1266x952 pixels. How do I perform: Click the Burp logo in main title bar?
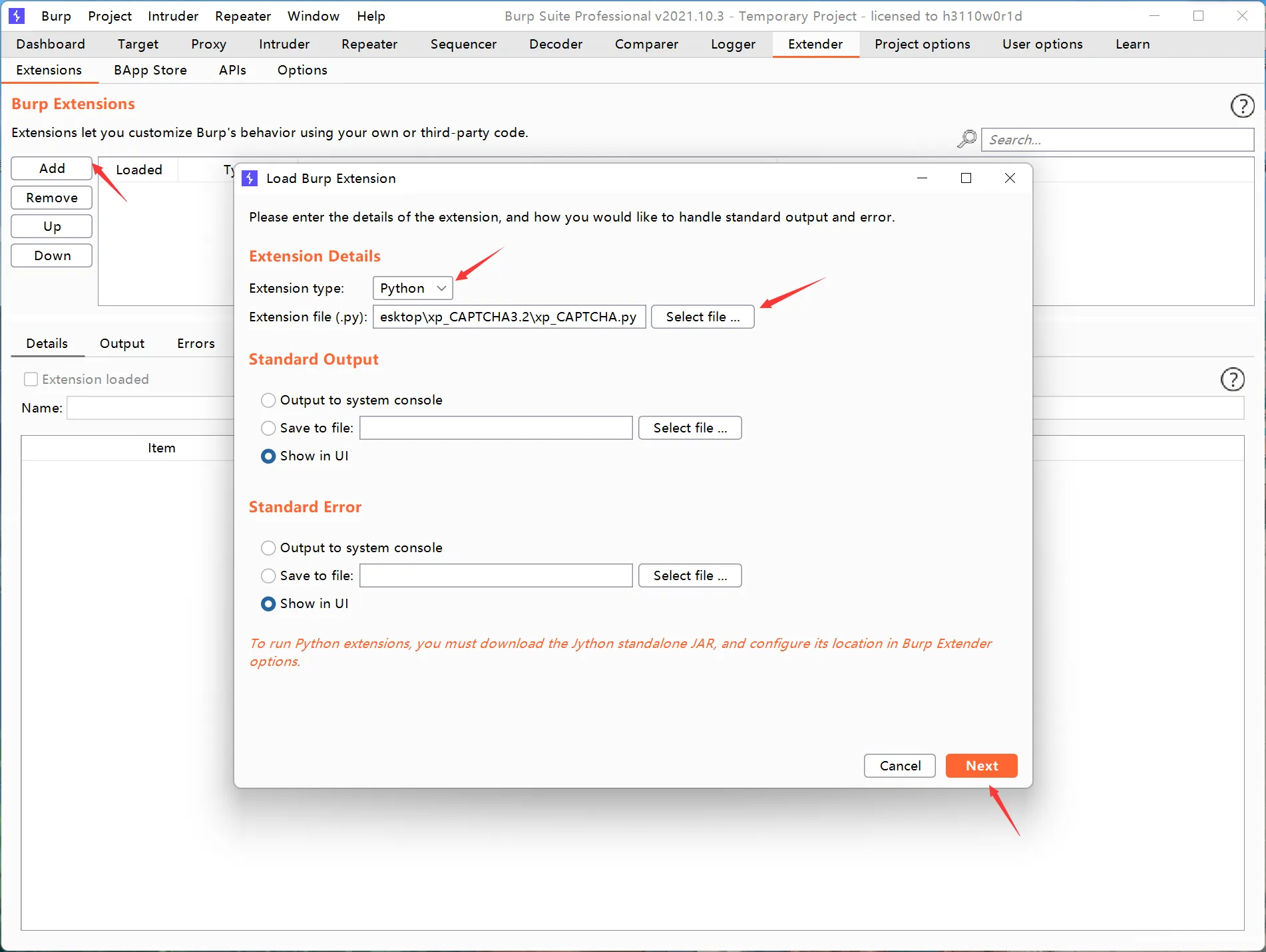tap(17, 16)
